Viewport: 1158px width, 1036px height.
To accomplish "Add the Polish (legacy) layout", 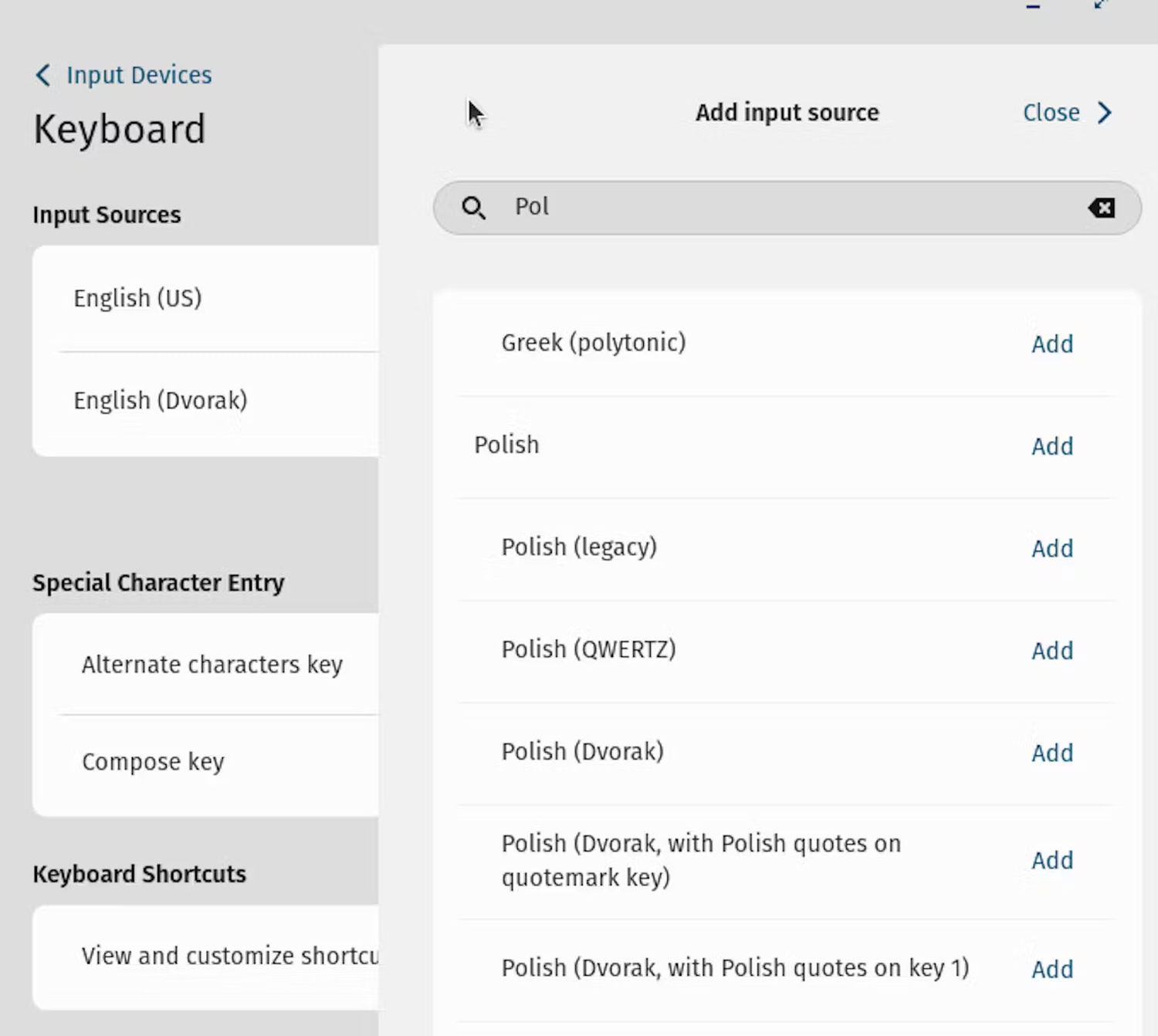I will 1051,549.
